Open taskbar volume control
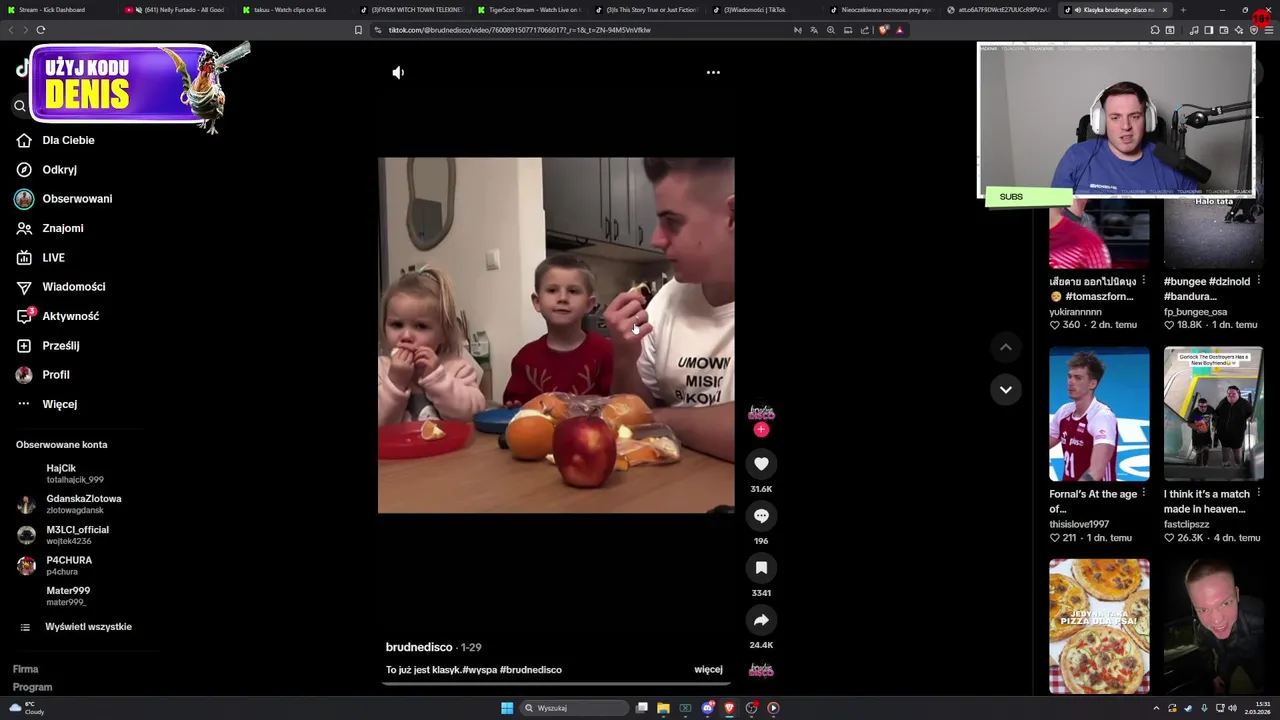The image size is (1280, 720). [x=1233, y=708]
